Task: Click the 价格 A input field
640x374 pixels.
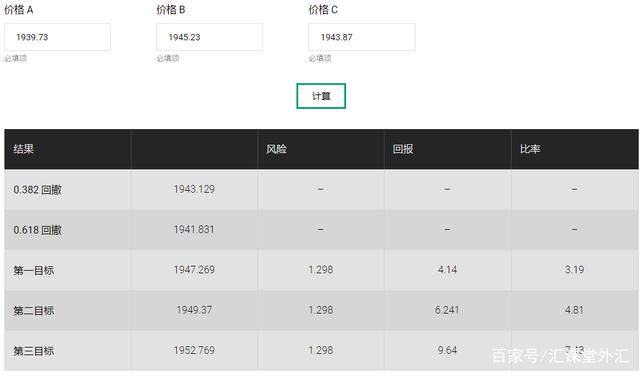Action: click(x=57, y=37)
